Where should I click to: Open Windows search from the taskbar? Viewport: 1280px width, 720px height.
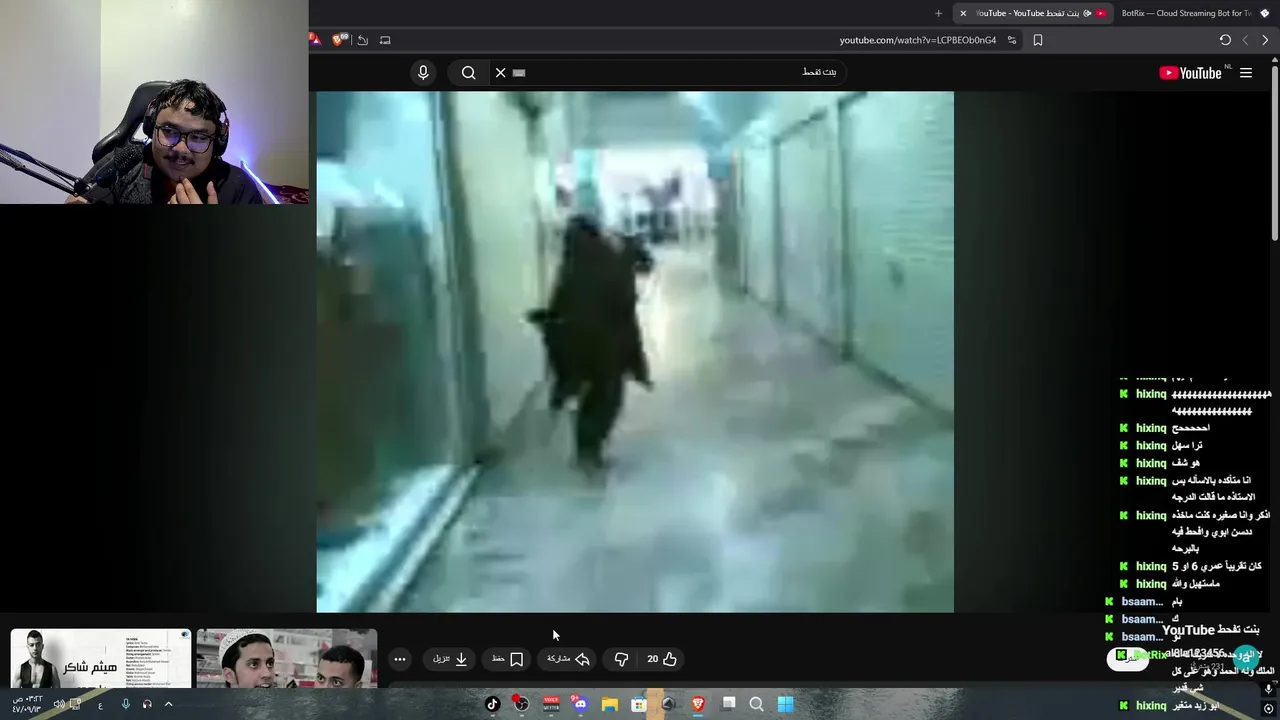click(x=757, y=704)
